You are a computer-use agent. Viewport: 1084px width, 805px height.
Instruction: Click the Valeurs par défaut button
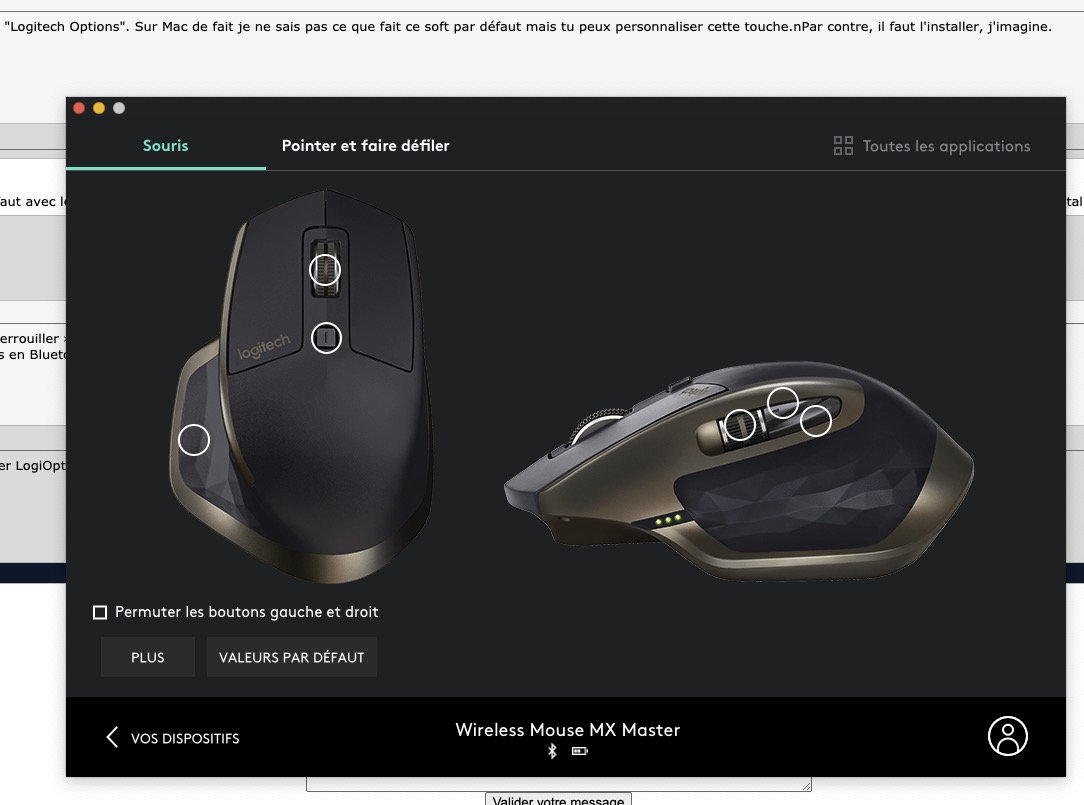tap(292, 657)
